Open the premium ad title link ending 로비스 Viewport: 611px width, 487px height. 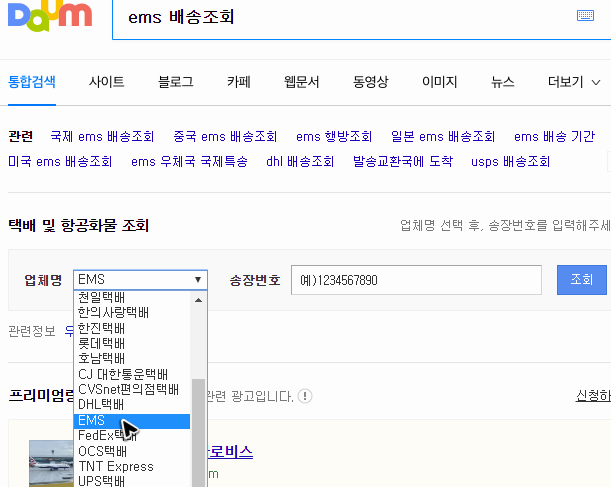pos(230,452)
